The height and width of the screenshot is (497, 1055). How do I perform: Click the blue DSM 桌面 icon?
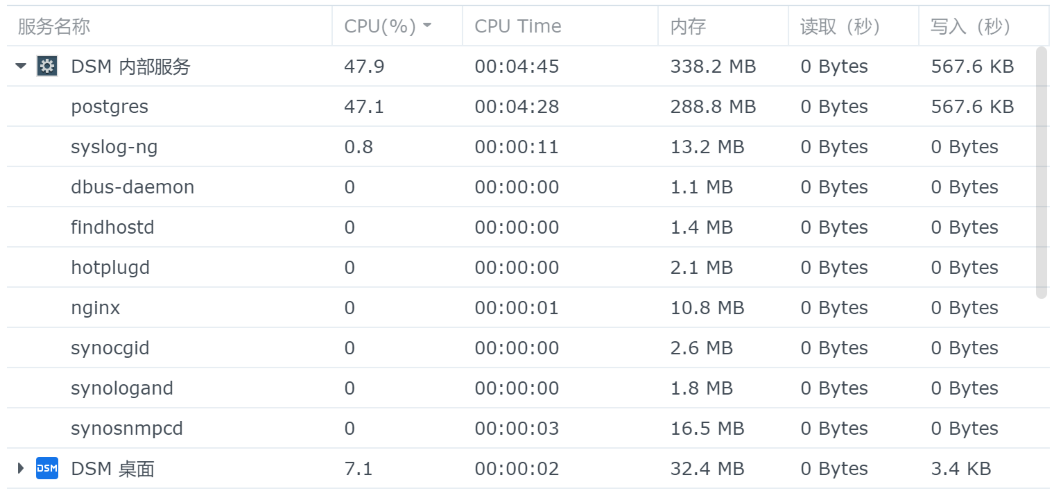47,468
